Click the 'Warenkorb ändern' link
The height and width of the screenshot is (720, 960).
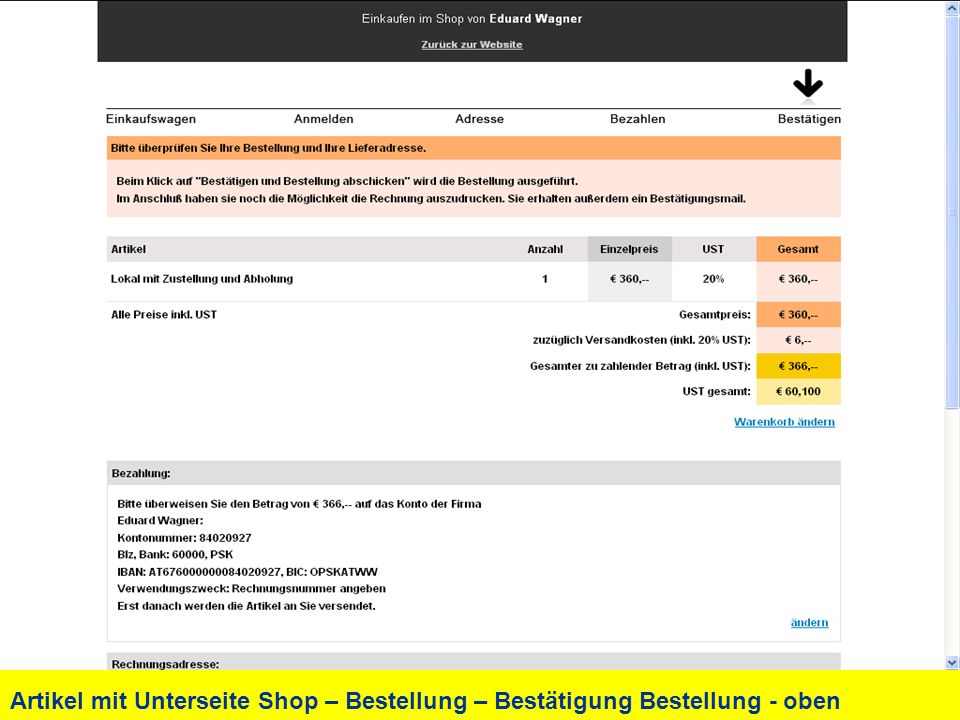(784, 422)
